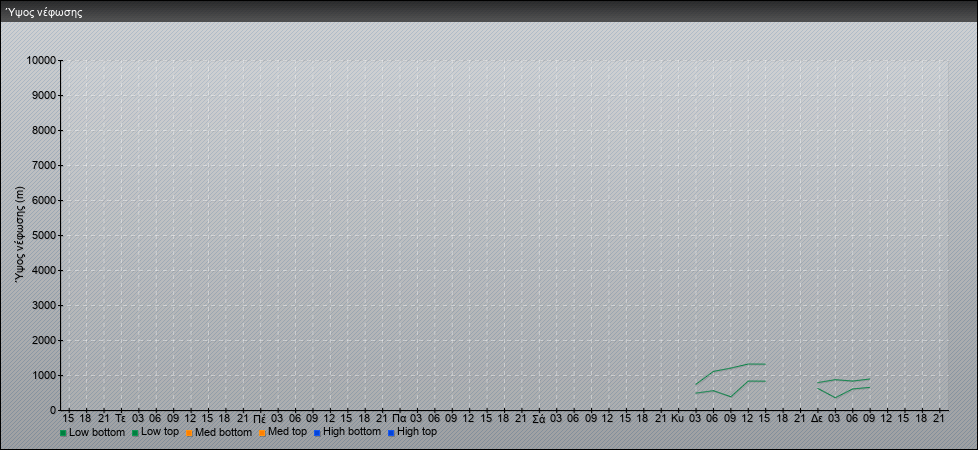Screen dimensions: 978x450
Task: Click the 7000 value on the y-axis
Action: click(44, 165)
